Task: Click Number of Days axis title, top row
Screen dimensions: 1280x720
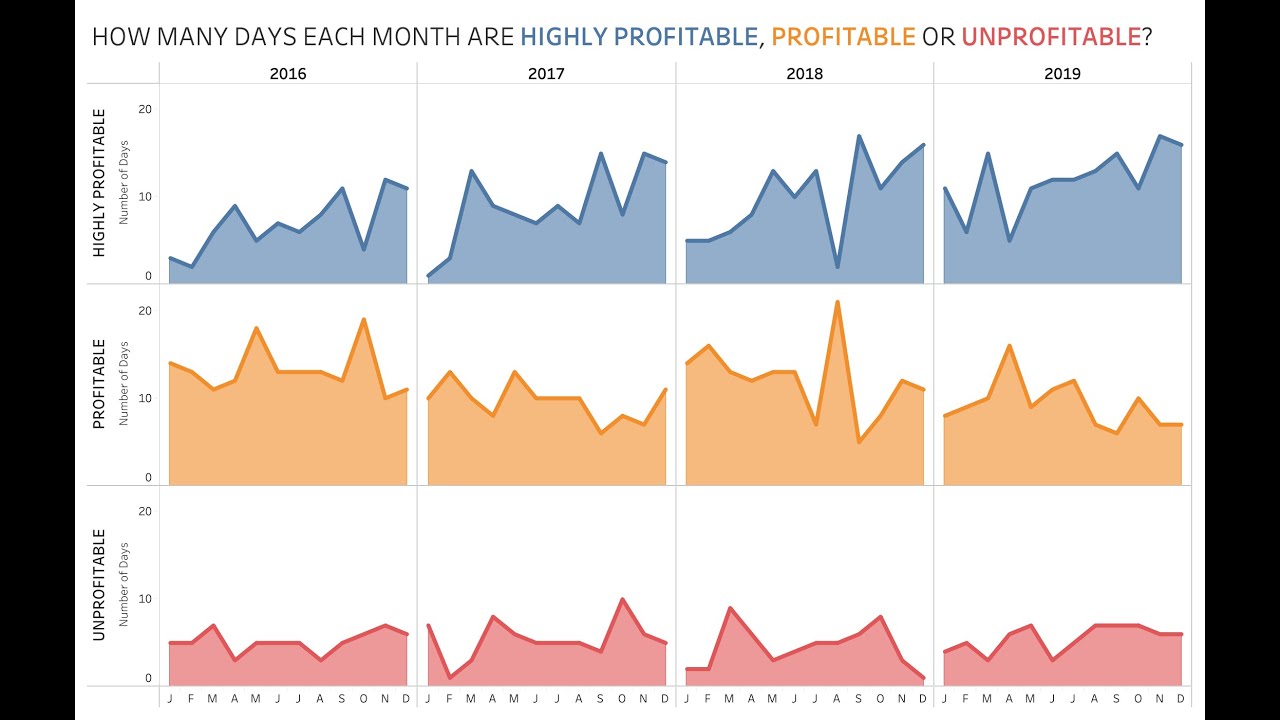Action: pos(124,183)
